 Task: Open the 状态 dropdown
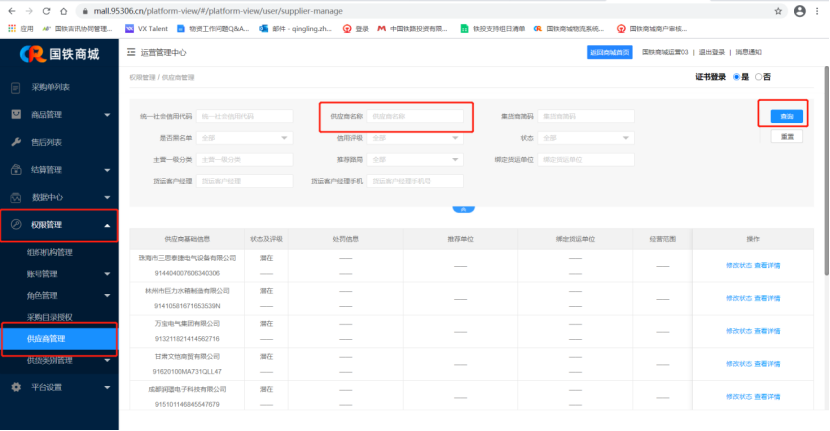586,138
